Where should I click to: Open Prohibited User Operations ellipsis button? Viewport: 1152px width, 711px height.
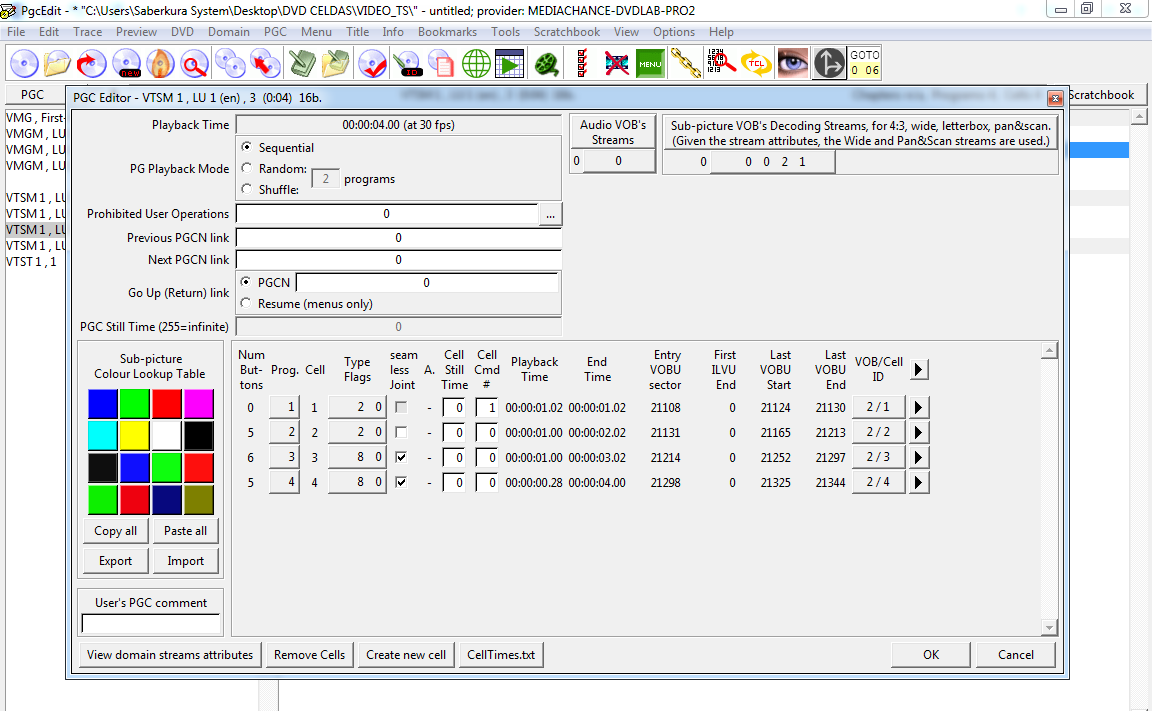[x=551, y=214]
